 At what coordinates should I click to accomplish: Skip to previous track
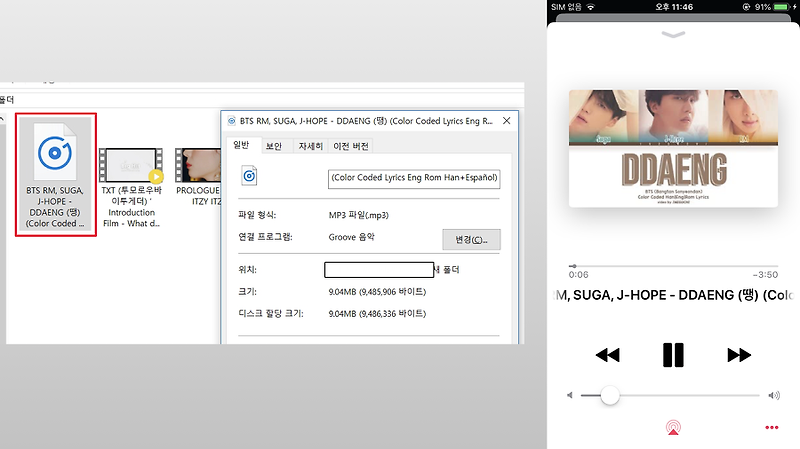coord(607,355)
